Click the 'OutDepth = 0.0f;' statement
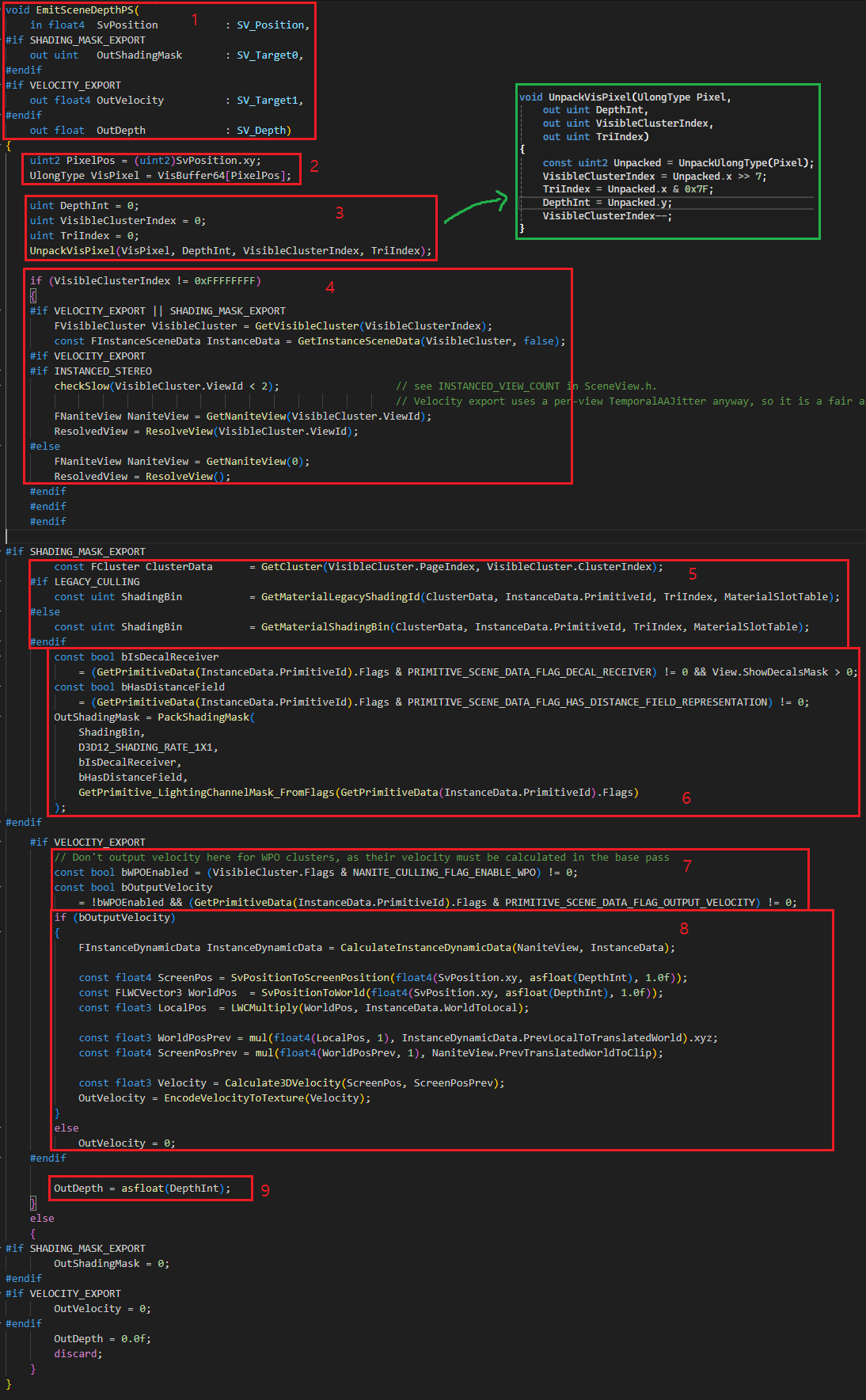This screenshot has width=866, height=1400. tap(102, 1339)
